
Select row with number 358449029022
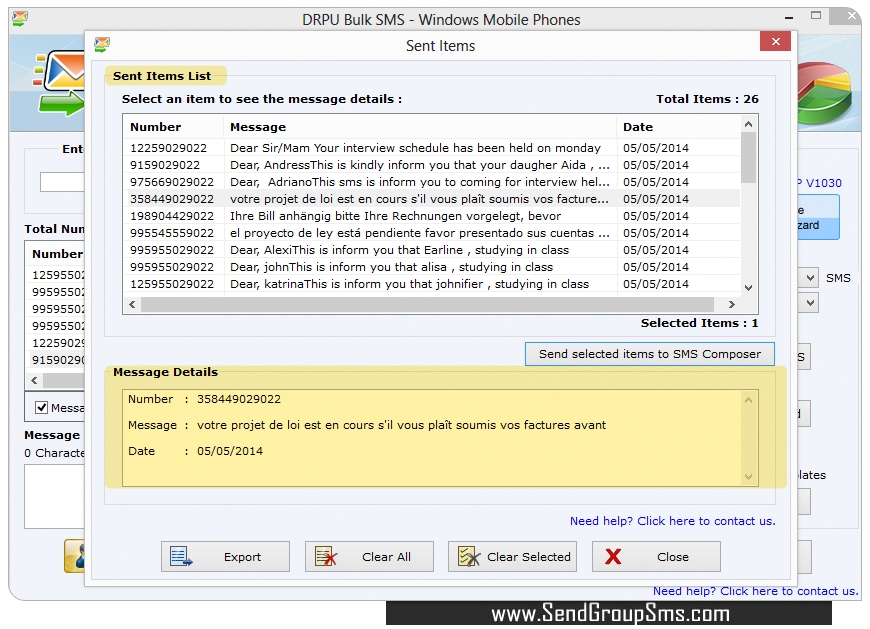[432, 199]
